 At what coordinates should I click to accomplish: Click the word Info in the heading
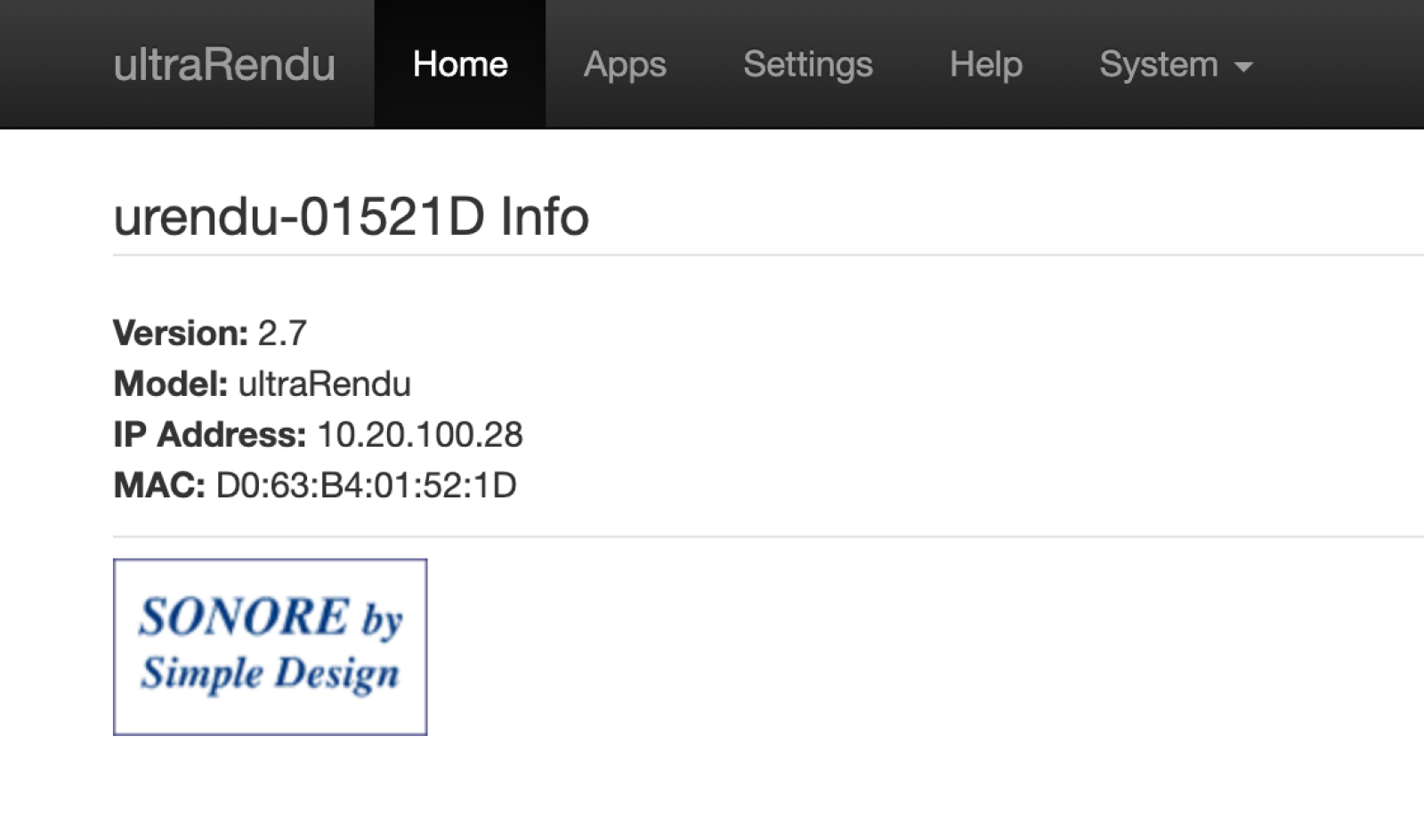[x=544, y=216]
